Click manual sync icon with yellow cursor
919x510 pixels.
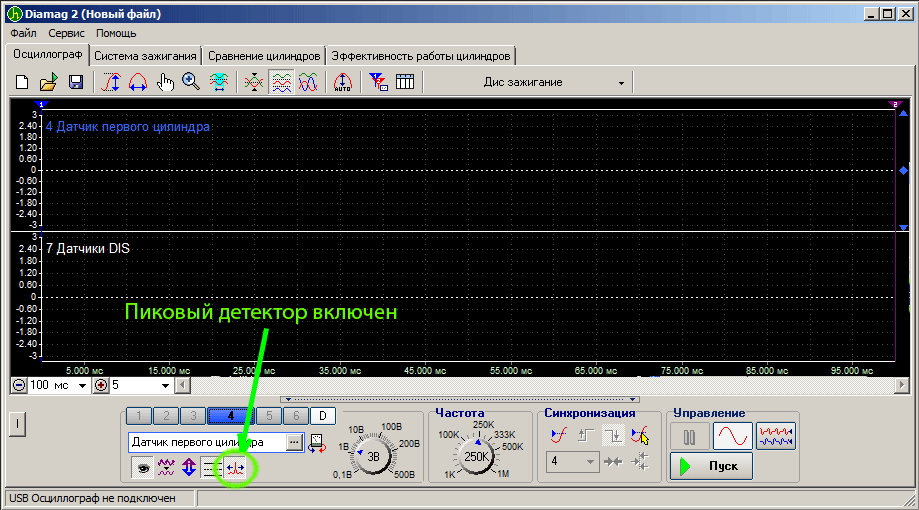click(x=639, y=436)
